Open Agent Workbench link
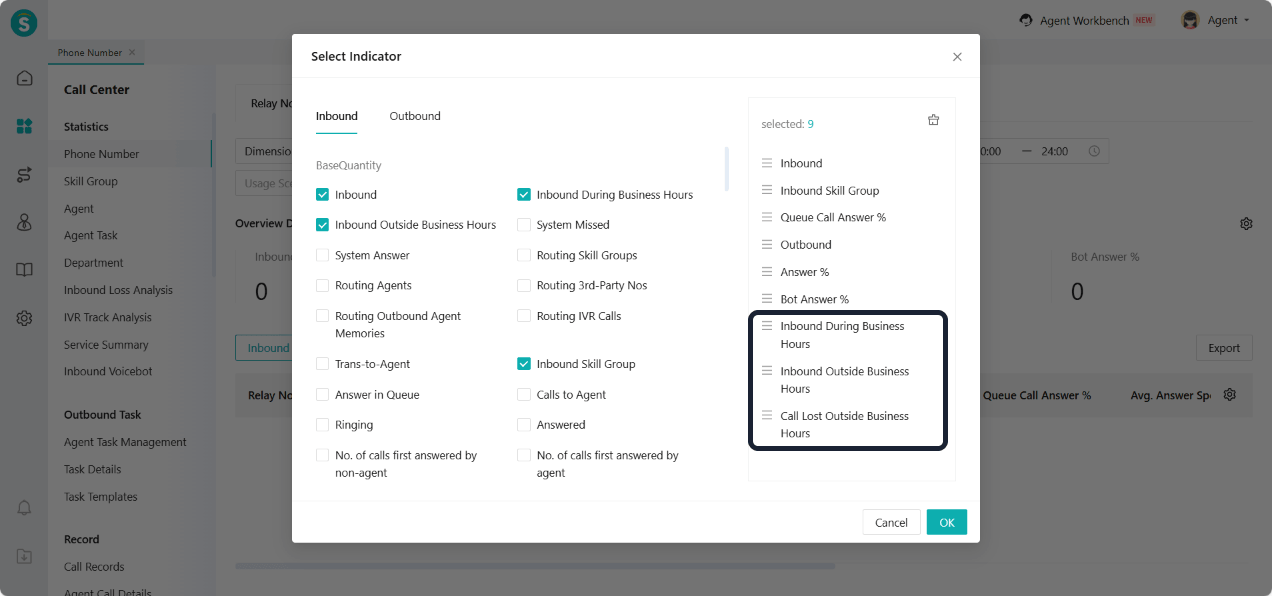 tap(1085, 20)
